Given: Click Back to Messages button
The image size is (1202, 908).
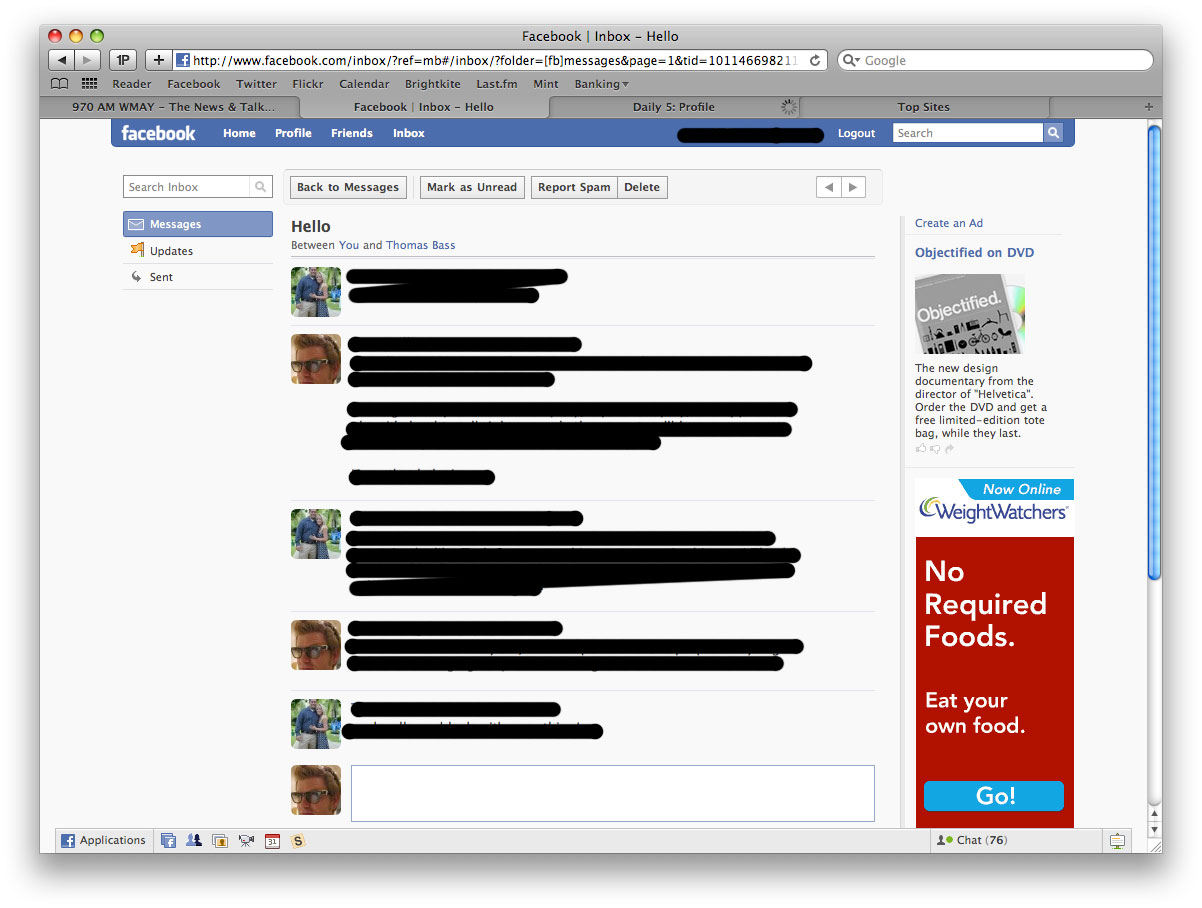Looking at the screenshot, I should (x=348, y=187).
